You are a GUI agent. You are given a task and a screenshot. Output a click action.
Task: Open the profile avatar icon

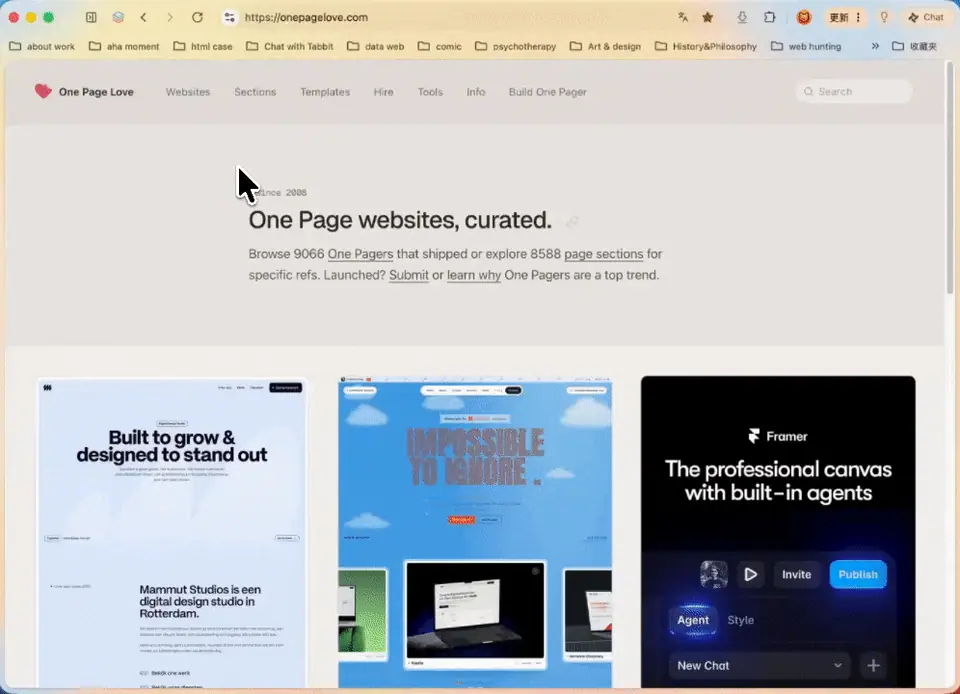[x=804, y=17]
